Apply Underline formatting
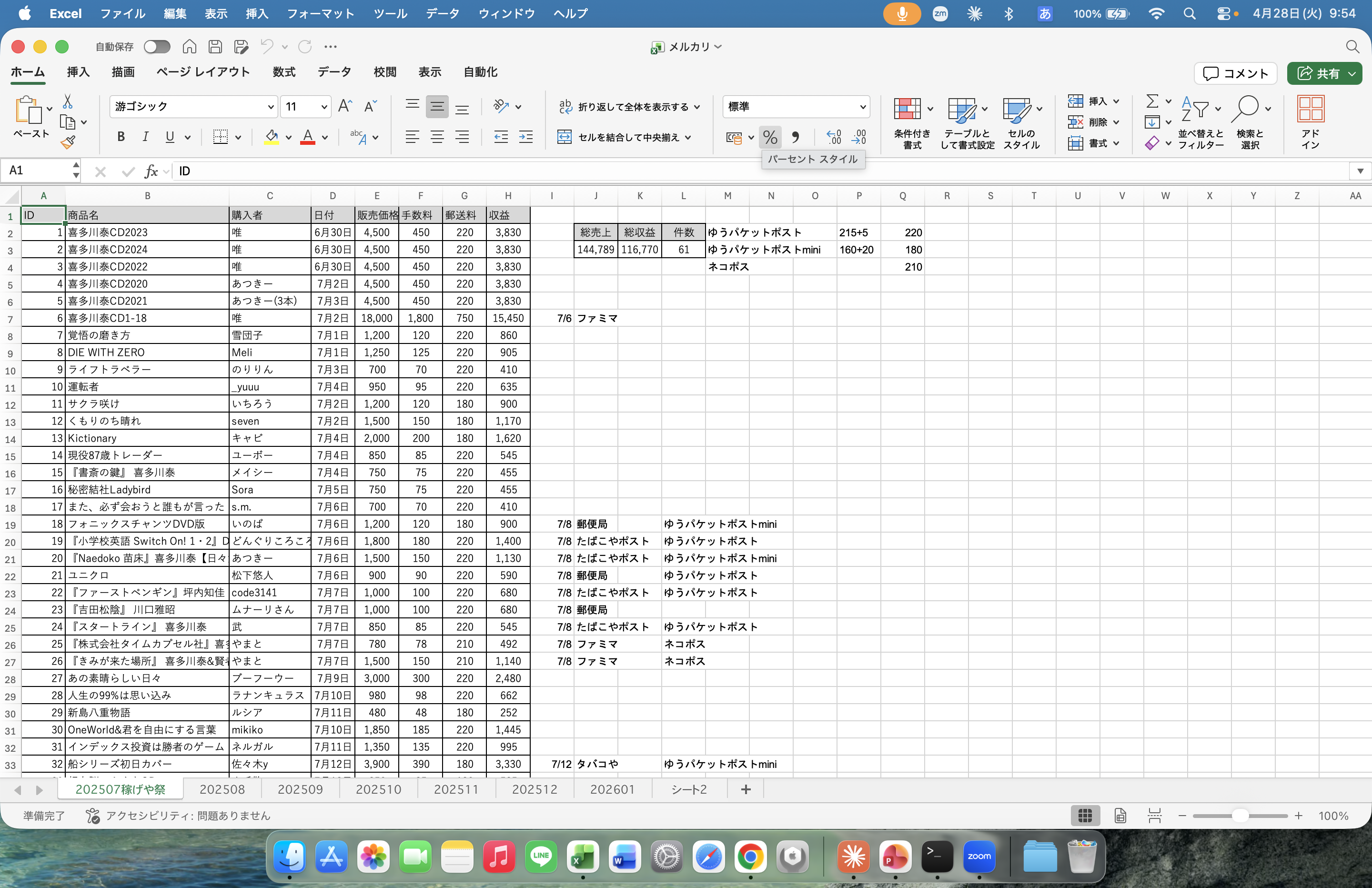This screenshot has width=1372, height=888. coord(170,137)
